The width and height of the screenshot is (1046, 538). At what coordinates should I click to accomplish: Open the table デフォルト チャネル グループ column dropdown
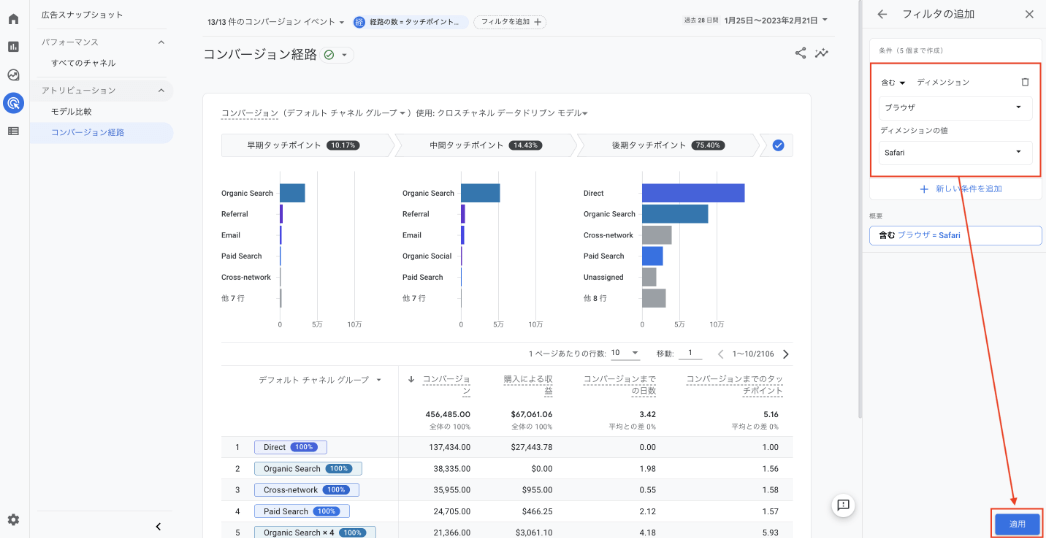click(x=320, y=380)
